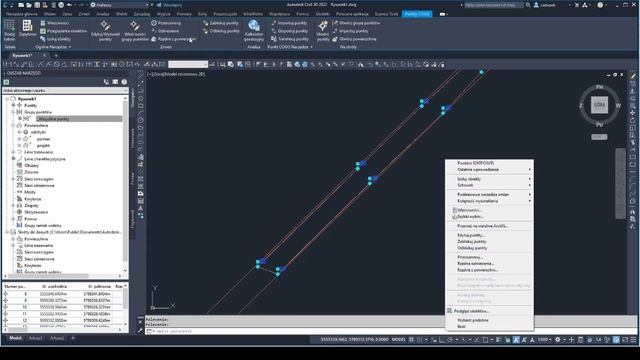
Task: Open Wlasciwosci in Ogolne Narzedzia panel
Action: click(55, 23)
